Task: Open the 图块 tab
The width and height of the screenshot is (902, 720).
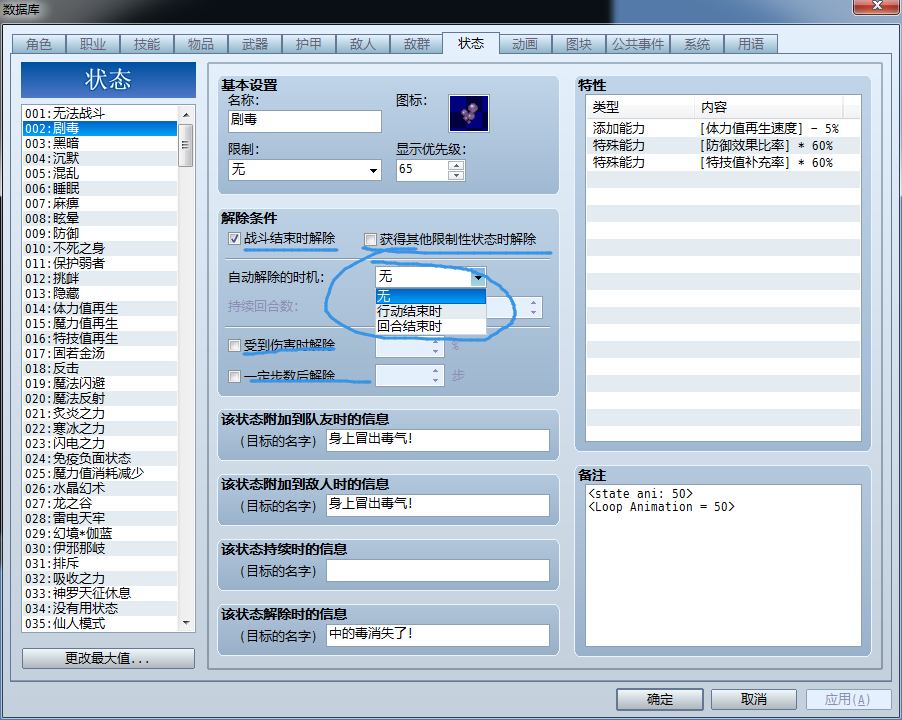Action: [x=579, y=44]
